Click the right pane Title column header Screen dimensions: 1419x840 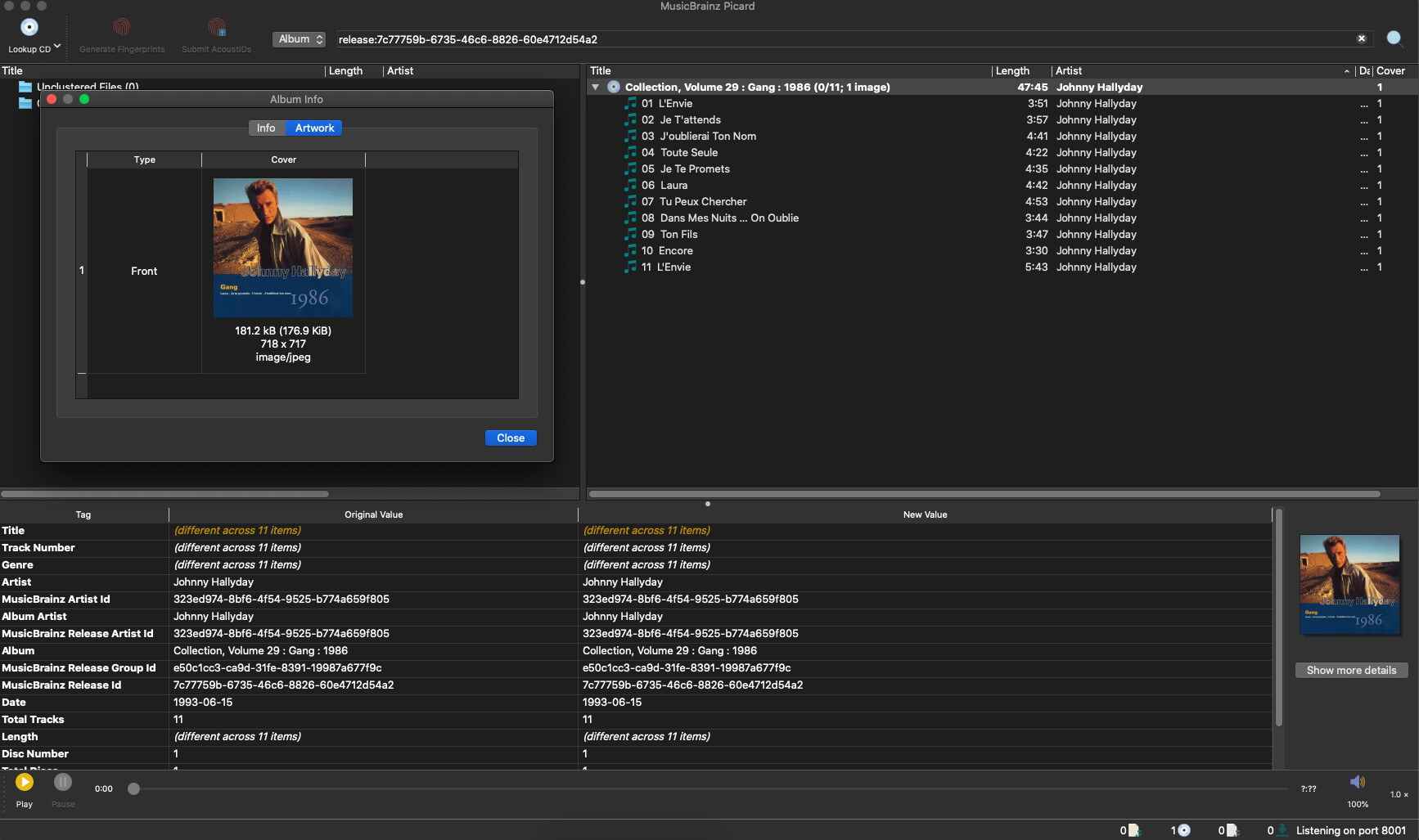tap(790, 71)
